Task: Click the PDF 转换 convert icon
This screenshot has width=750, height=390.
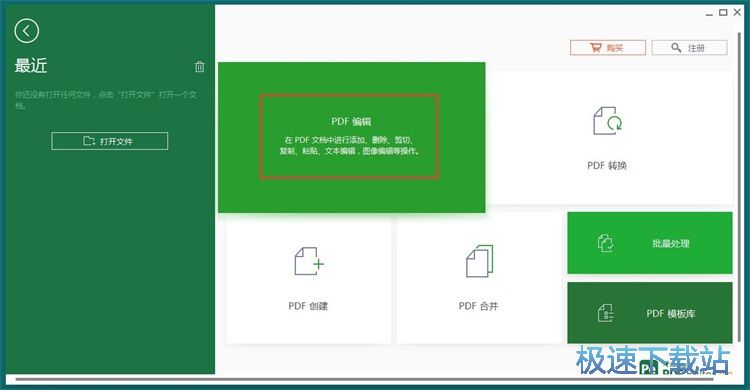Action: pyautogui.click(x=607, y=121)
